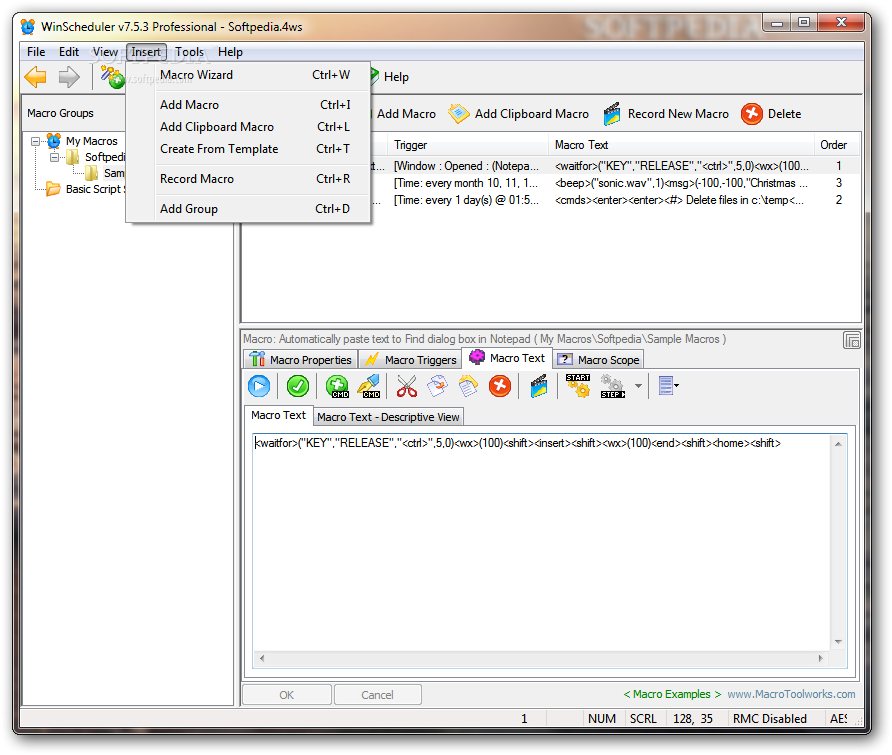Click the NUM status bar indicator
The width and height of the screenshot is (892, 755).
click(602, 719)
